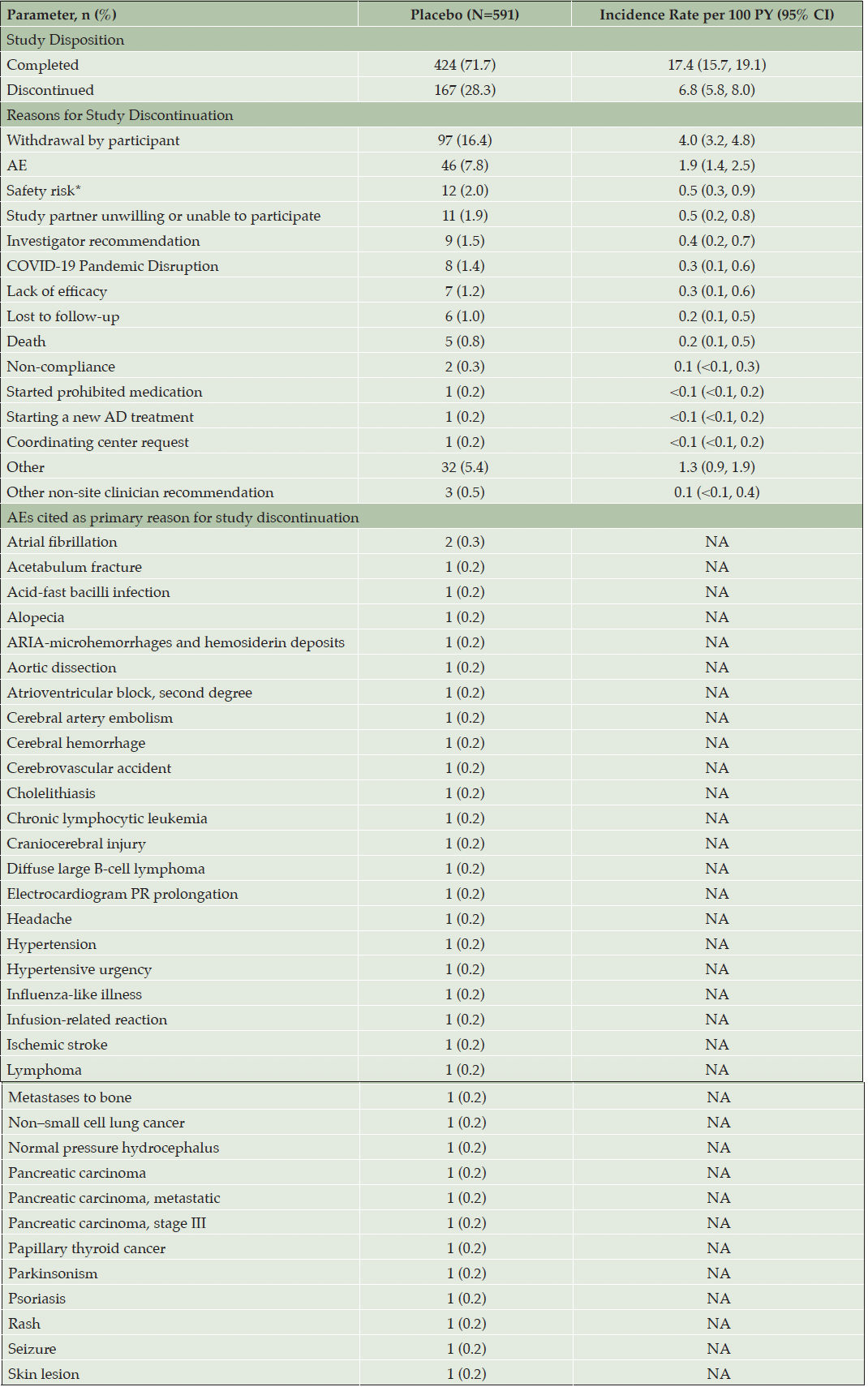The width and height of the screenshot is (868, 1387).
Task: Click 'Started prohibited medication' row label
Action: pyautogui.click(x=105, y=392)
